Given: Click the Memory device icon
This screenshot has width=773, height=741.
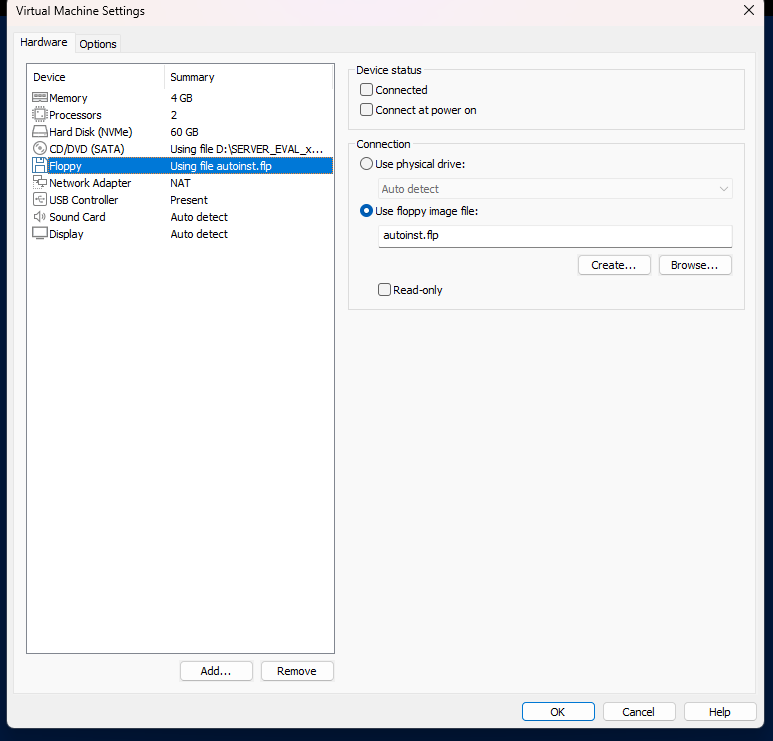Looking at the screenshot, I should (x=40, y=98).
